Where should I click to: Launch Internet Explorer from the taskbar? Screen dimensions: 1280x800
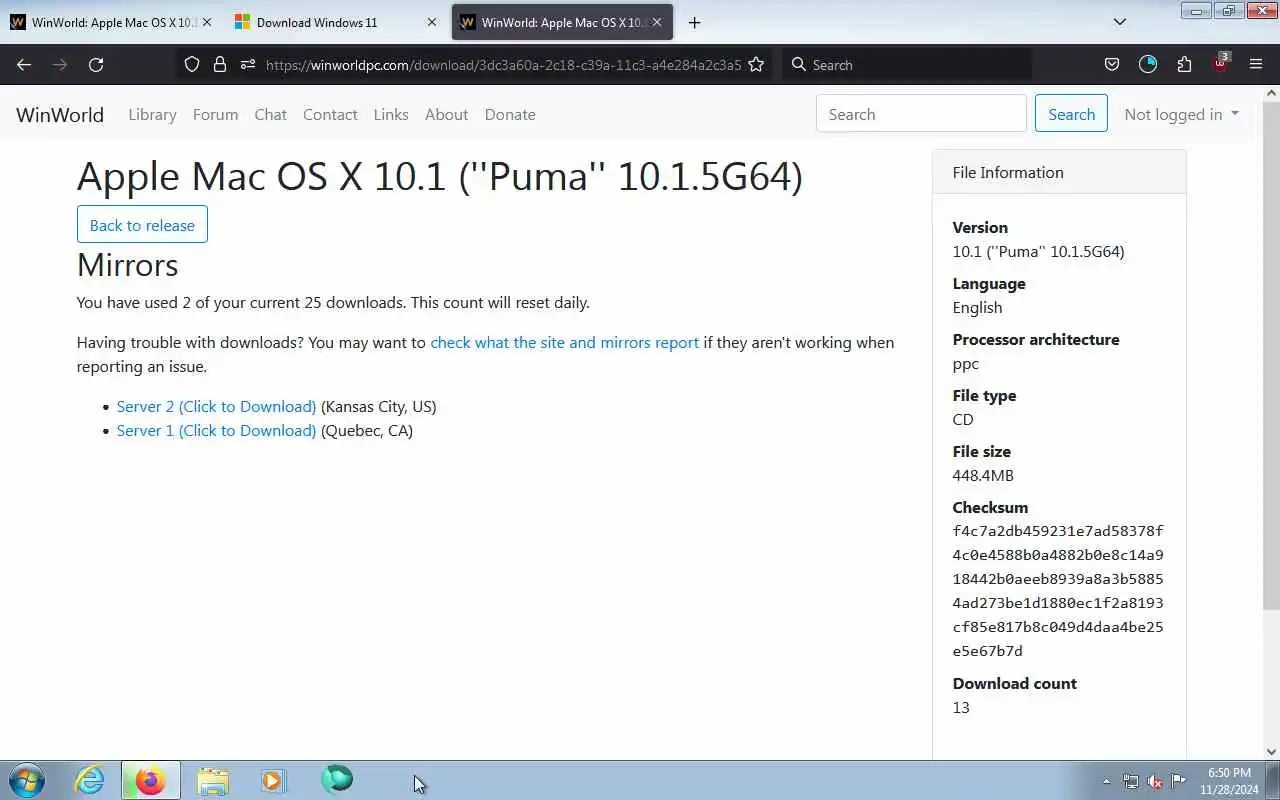tap(90, 780)
